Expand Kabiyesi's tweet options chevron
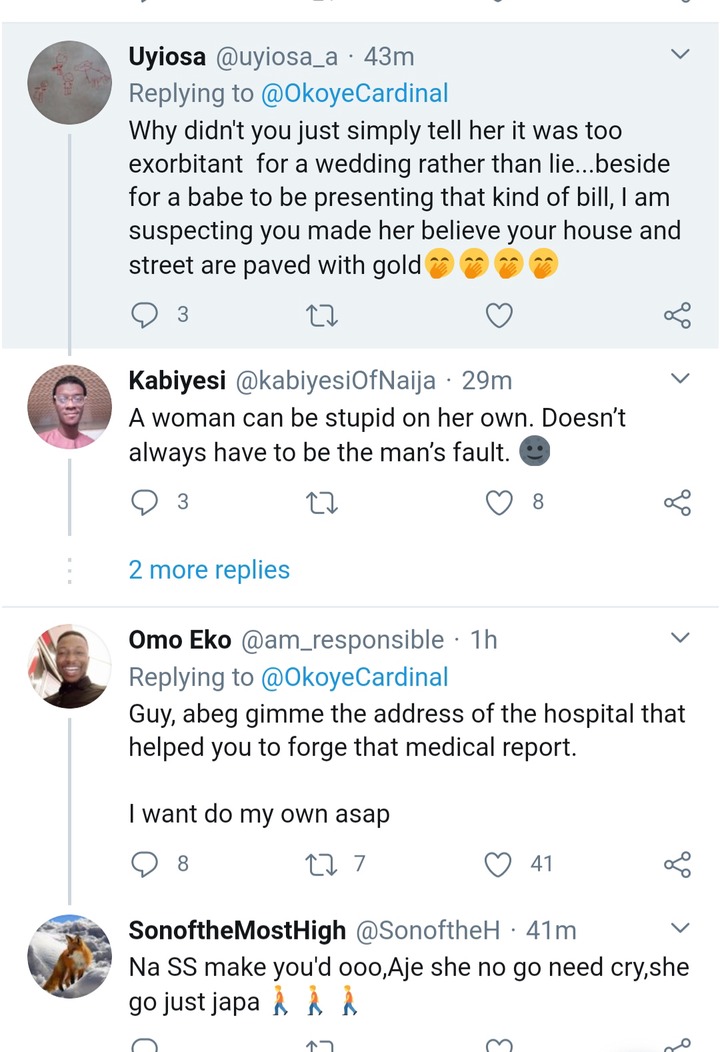The image size is (720, 1052). pos(680,378)
